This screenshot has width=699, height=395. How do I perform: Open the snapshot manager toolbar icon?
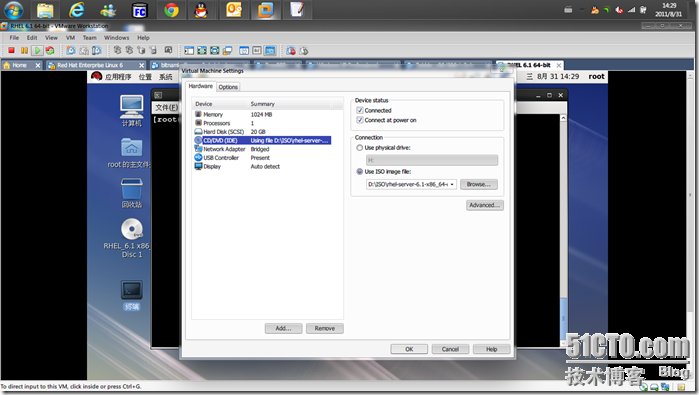tap(97, 50)
